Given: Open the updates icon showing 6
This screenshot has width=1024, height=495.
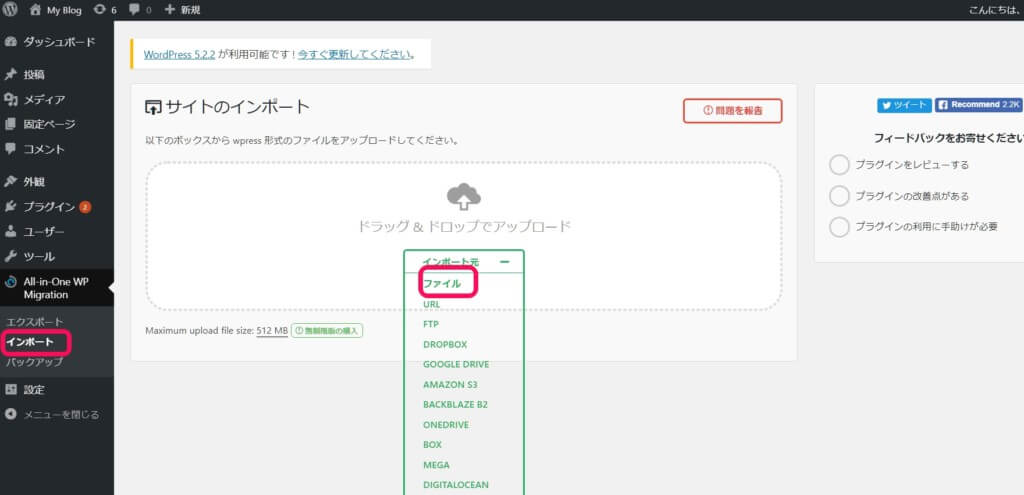Looking at the screenshot, I should coord(105,10).
